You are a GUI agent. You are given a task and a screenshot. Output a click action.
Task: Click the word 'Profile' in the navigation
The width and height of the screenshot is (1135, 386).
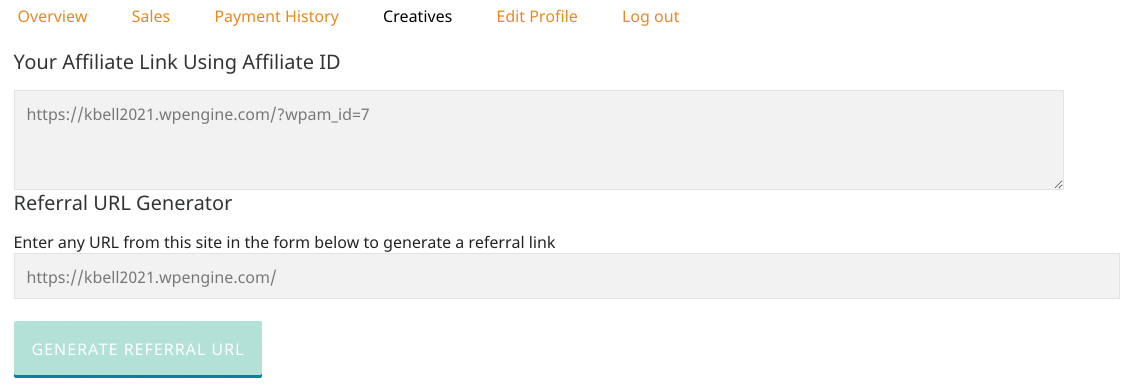click(554, 17)
